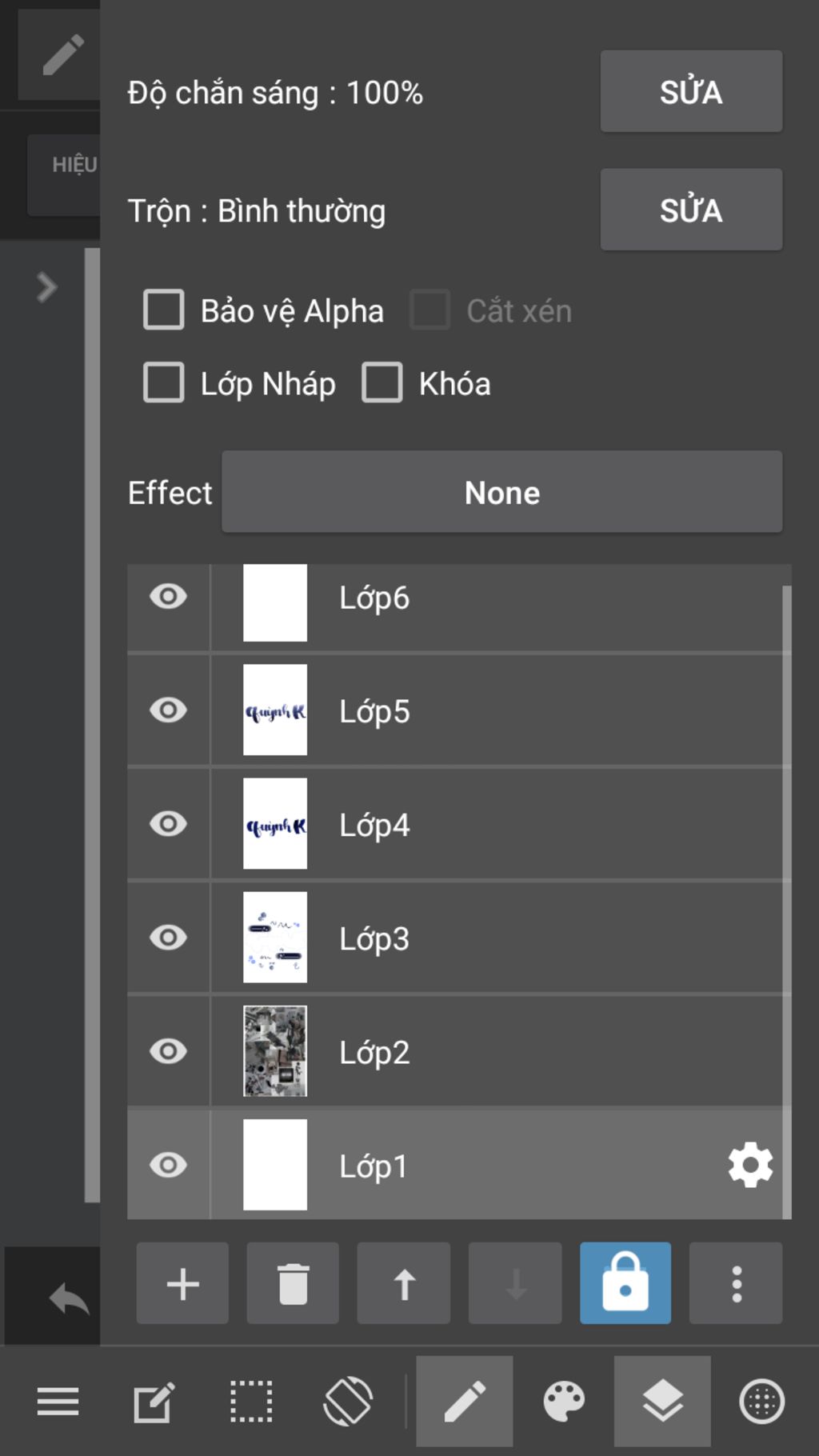
Task: Check the Lớp Nháp checkbox
Action: pos(164,382)
